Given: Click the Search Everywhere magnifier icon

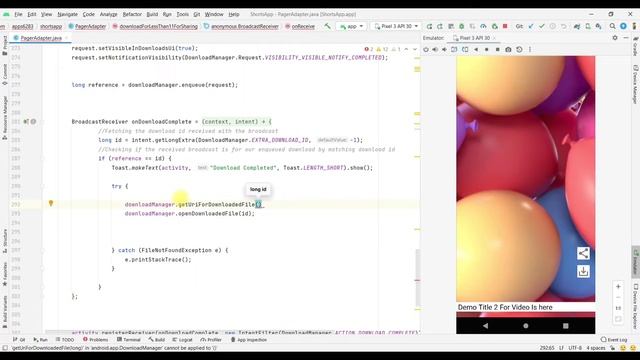Looking at the screenshot, I should 612,26.
